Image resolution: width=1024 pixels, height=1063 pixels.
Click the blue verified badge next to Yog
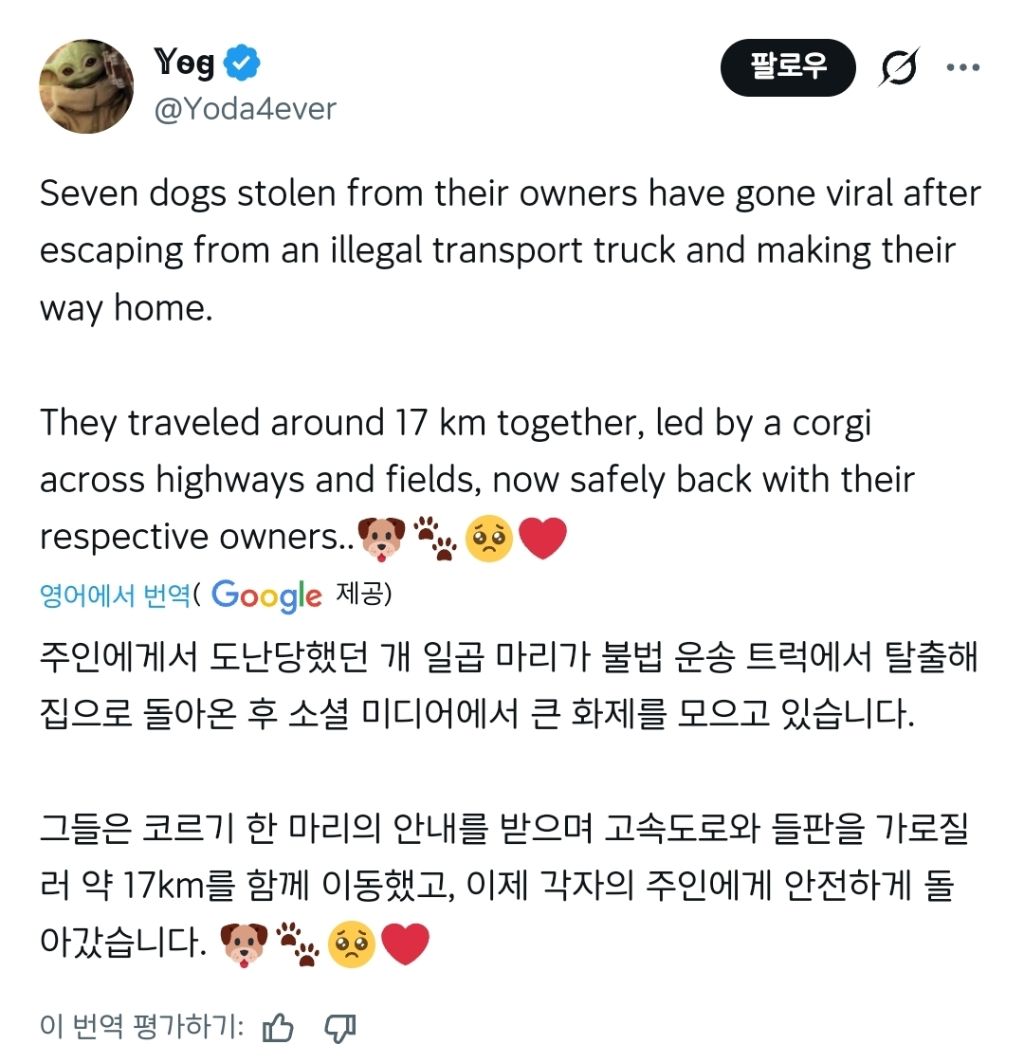pos(242,63)
